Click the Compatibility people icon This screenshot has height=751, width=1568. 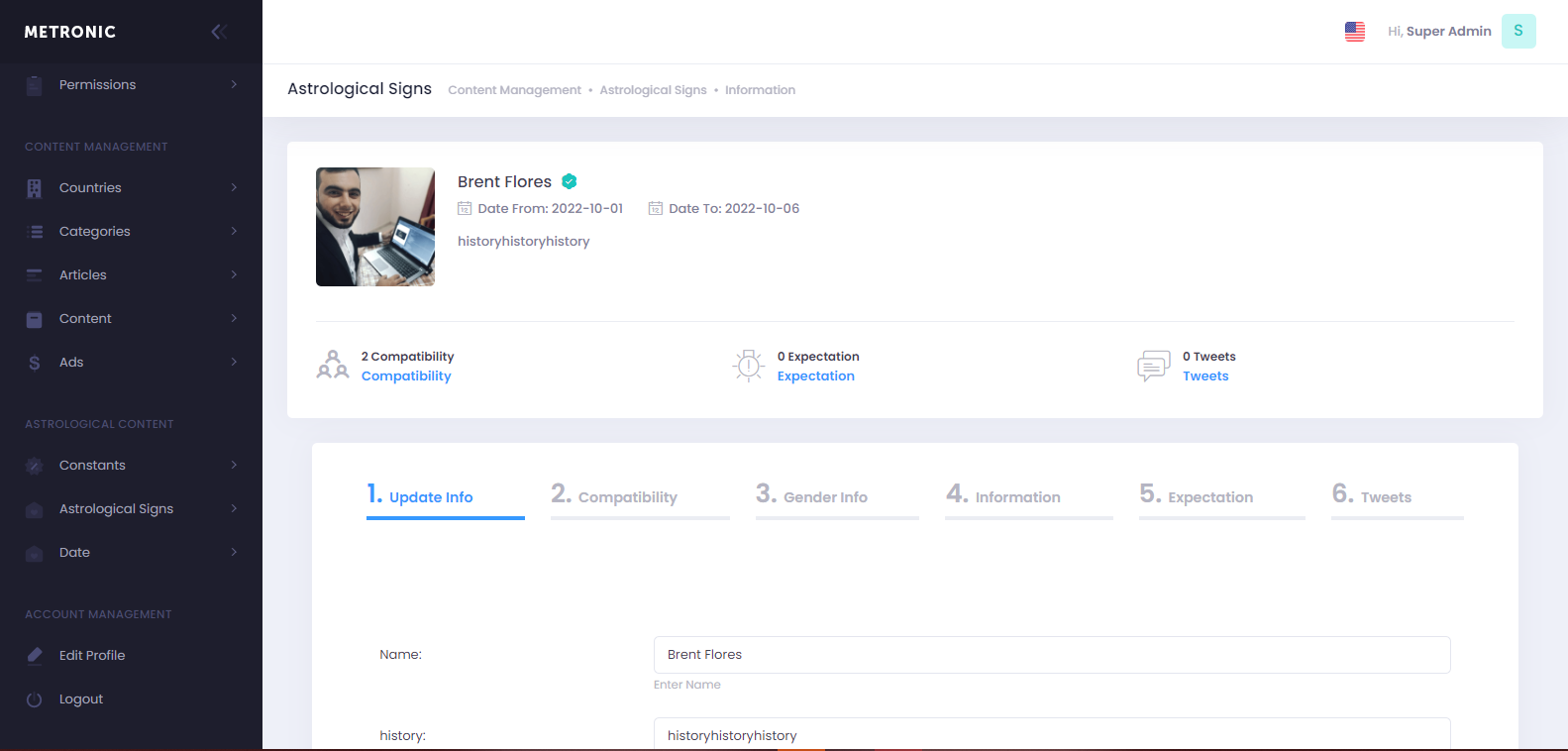(333, 366)
